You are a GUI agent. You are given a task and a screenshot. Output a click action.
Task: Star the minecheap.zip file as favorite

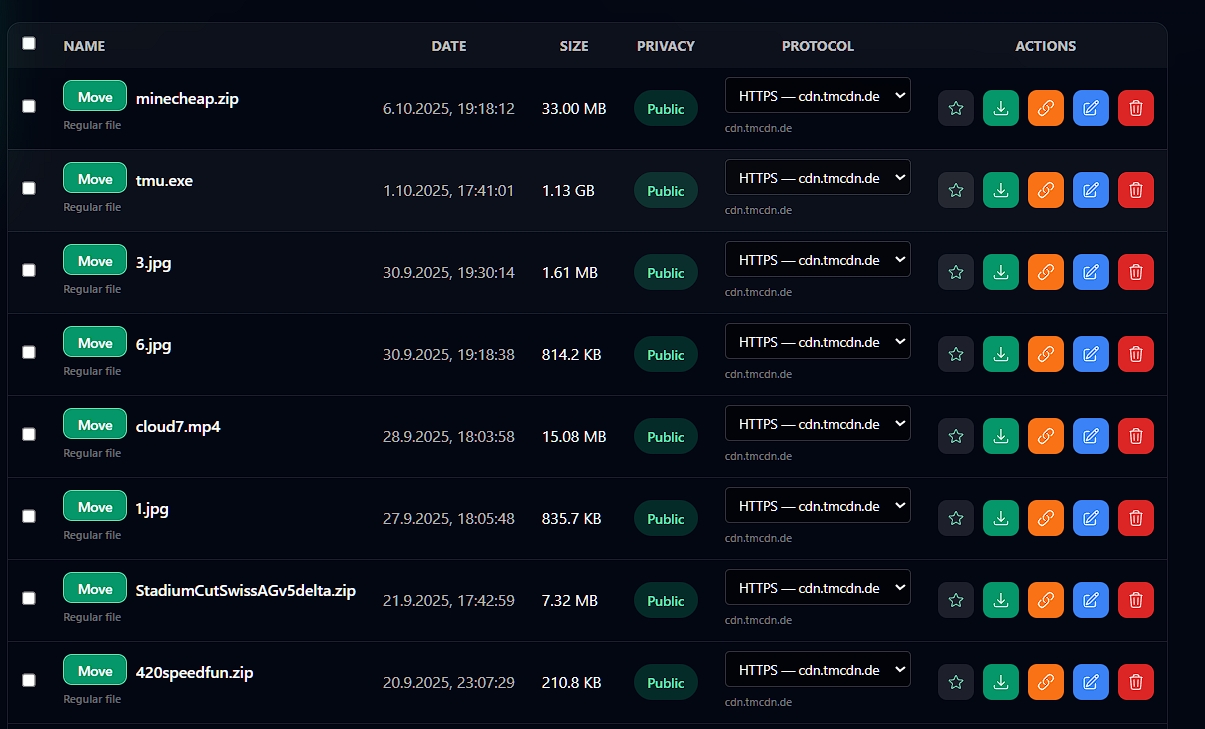[x=955, y=108]
